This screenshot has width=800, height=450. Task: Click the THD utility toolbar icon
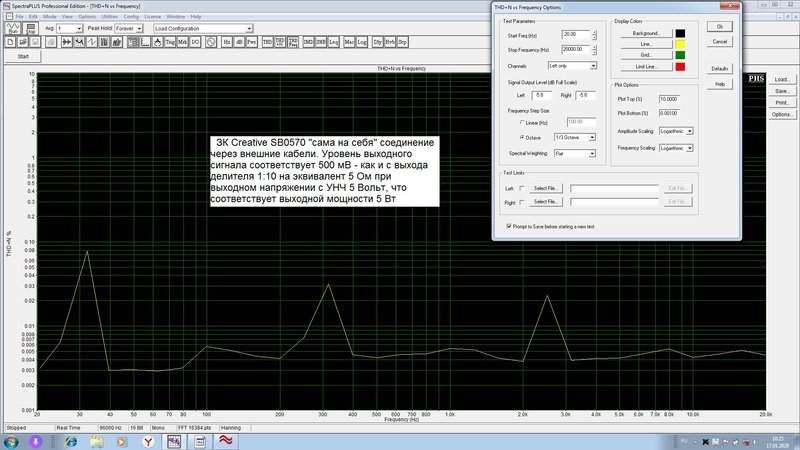pos(267,42)
